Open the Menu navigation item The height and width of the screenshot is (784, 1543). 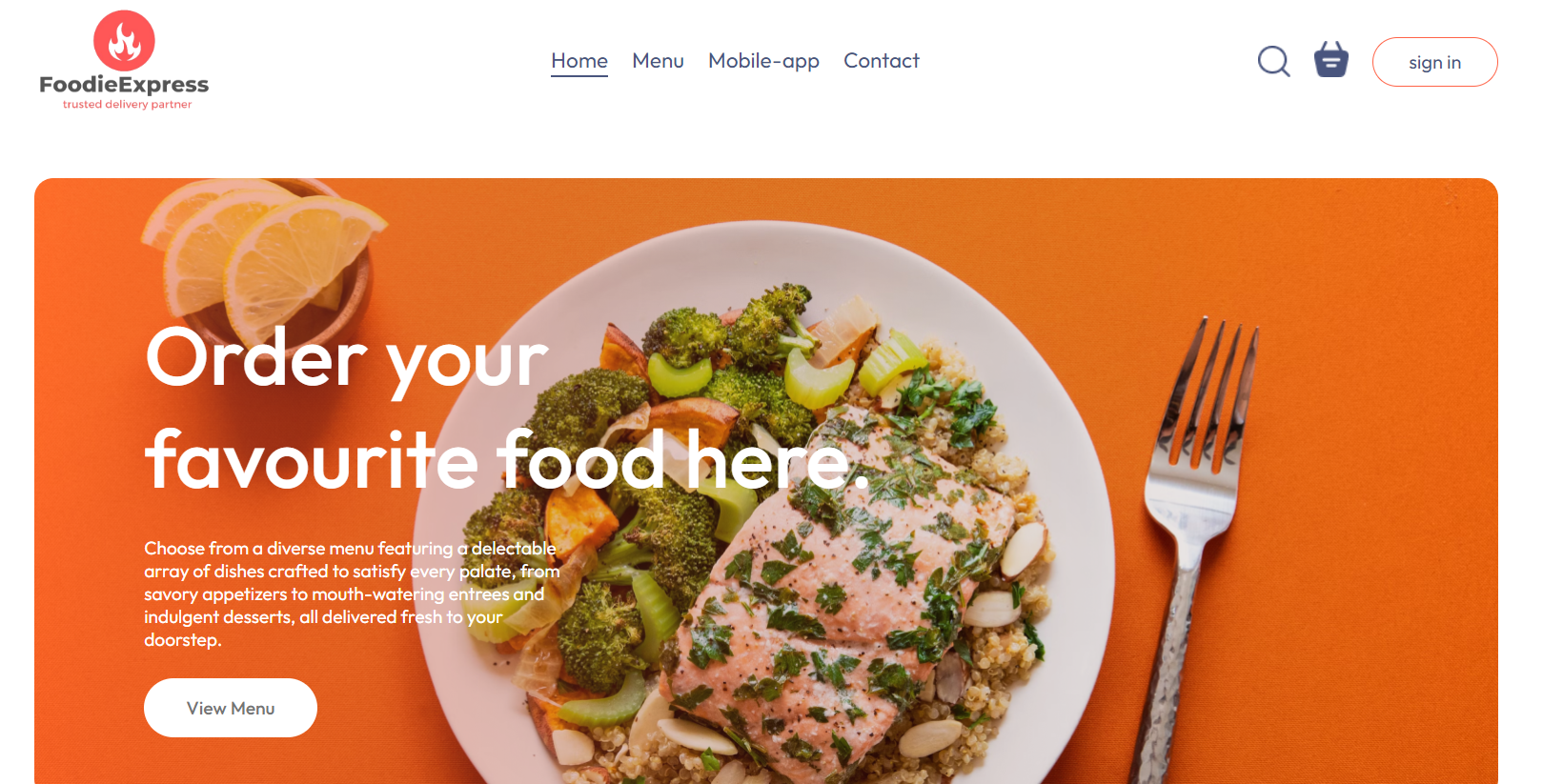click(x=658, y=61)
